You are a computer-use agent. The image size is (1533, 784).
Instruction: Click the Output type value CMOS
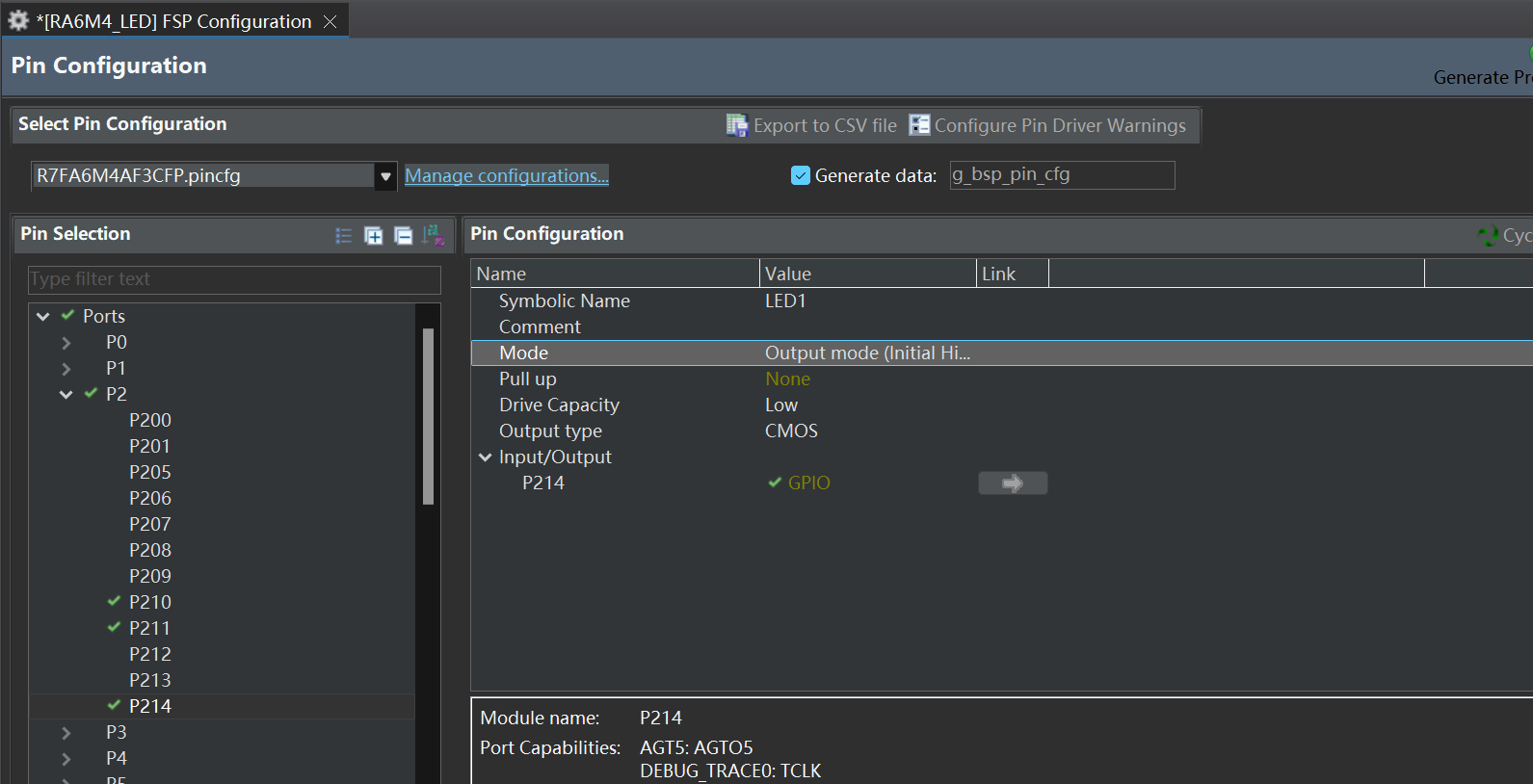[x=791, y=431]
